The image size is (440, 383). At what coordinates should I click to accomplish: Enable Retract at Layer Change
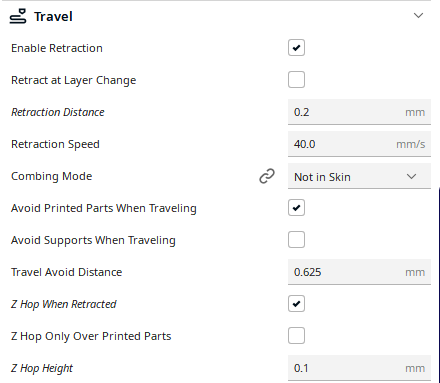coord(296,80)
